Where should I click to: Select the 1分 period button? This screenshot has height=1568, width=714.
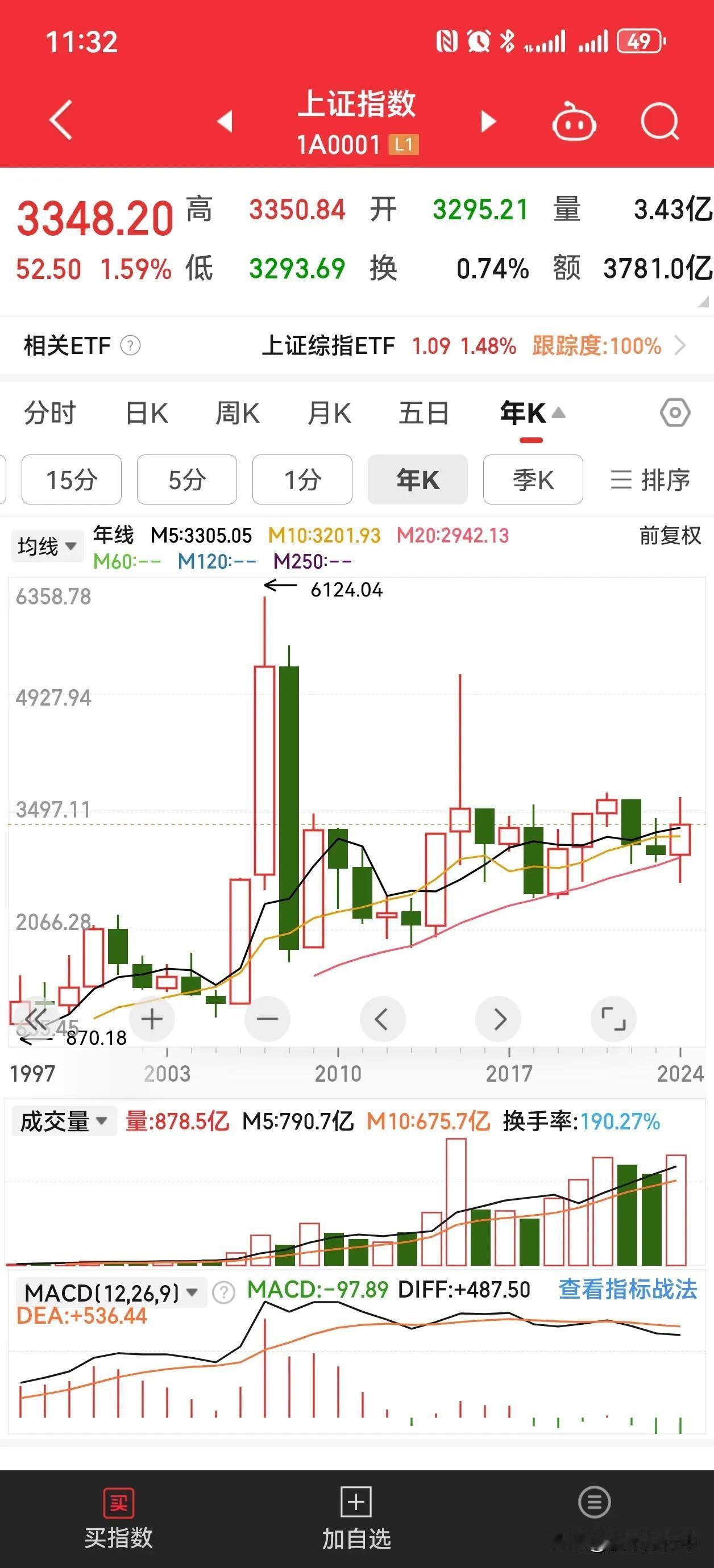click(x=303, y=479)
